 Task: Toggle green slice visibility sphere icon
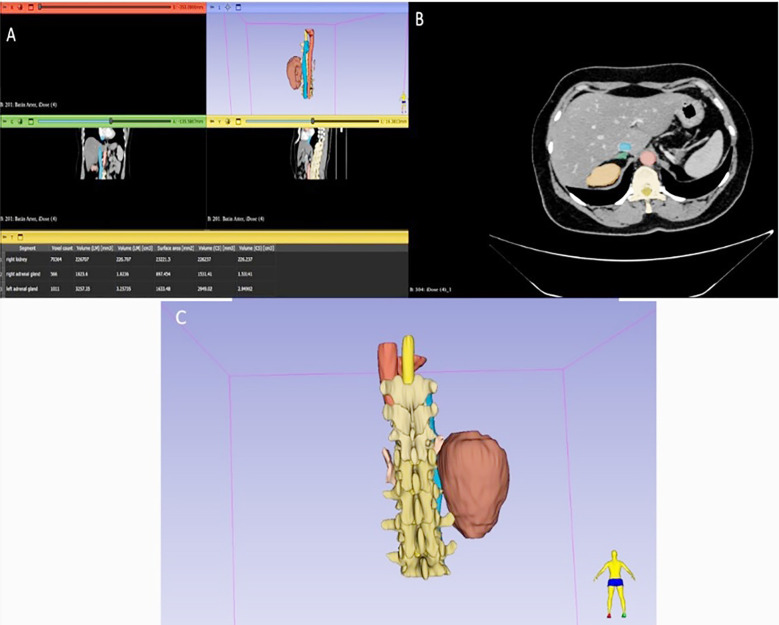[x=20, y=121]
